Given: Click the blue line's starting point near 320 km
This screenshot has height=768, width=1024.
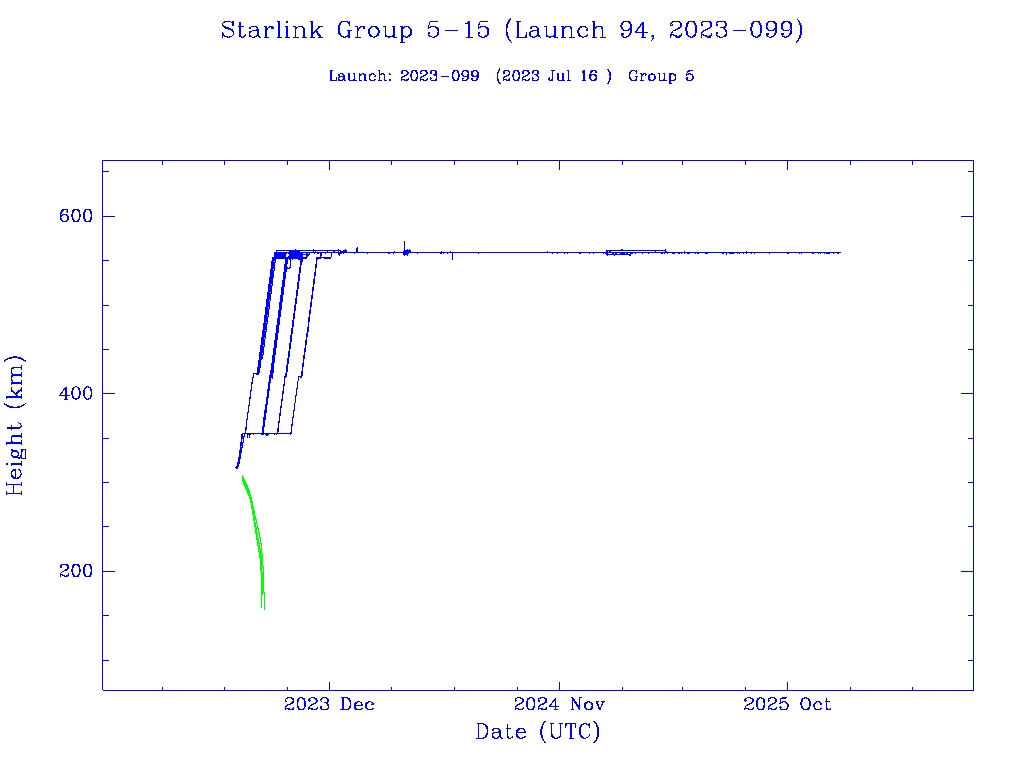Looking at the screenshot, I should [x=237, y=466].
